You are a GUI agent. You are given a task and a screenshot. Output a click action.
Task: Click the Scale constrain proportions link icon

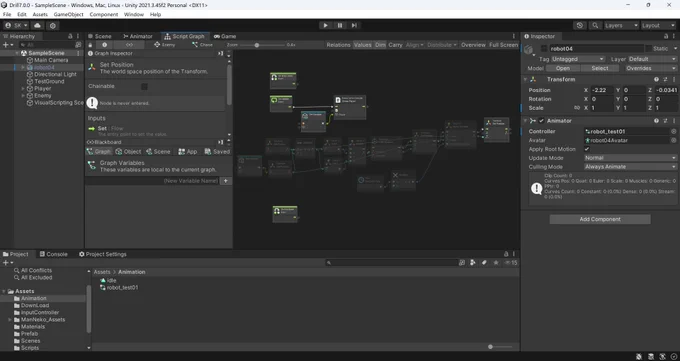click(x=577, y=108)
